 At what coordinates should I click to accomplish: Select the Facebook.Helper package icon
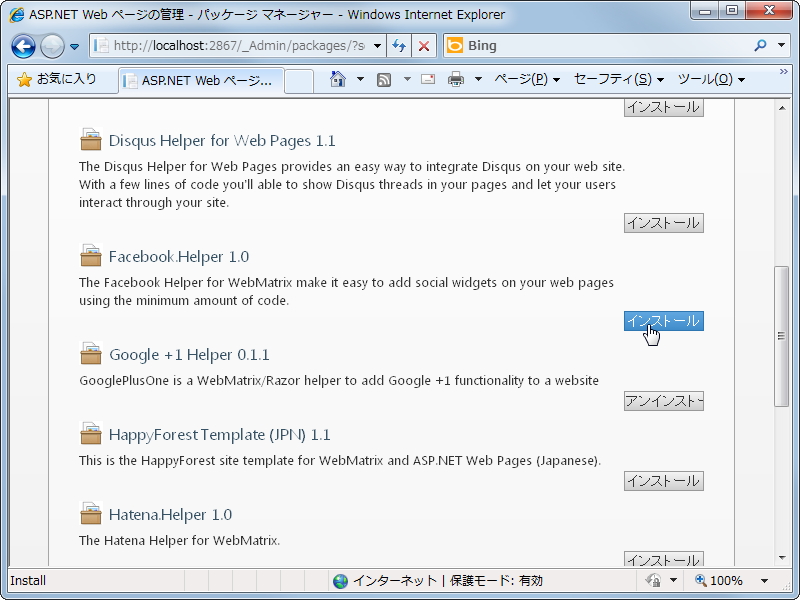pyautogui.click(x=90, y=255)
